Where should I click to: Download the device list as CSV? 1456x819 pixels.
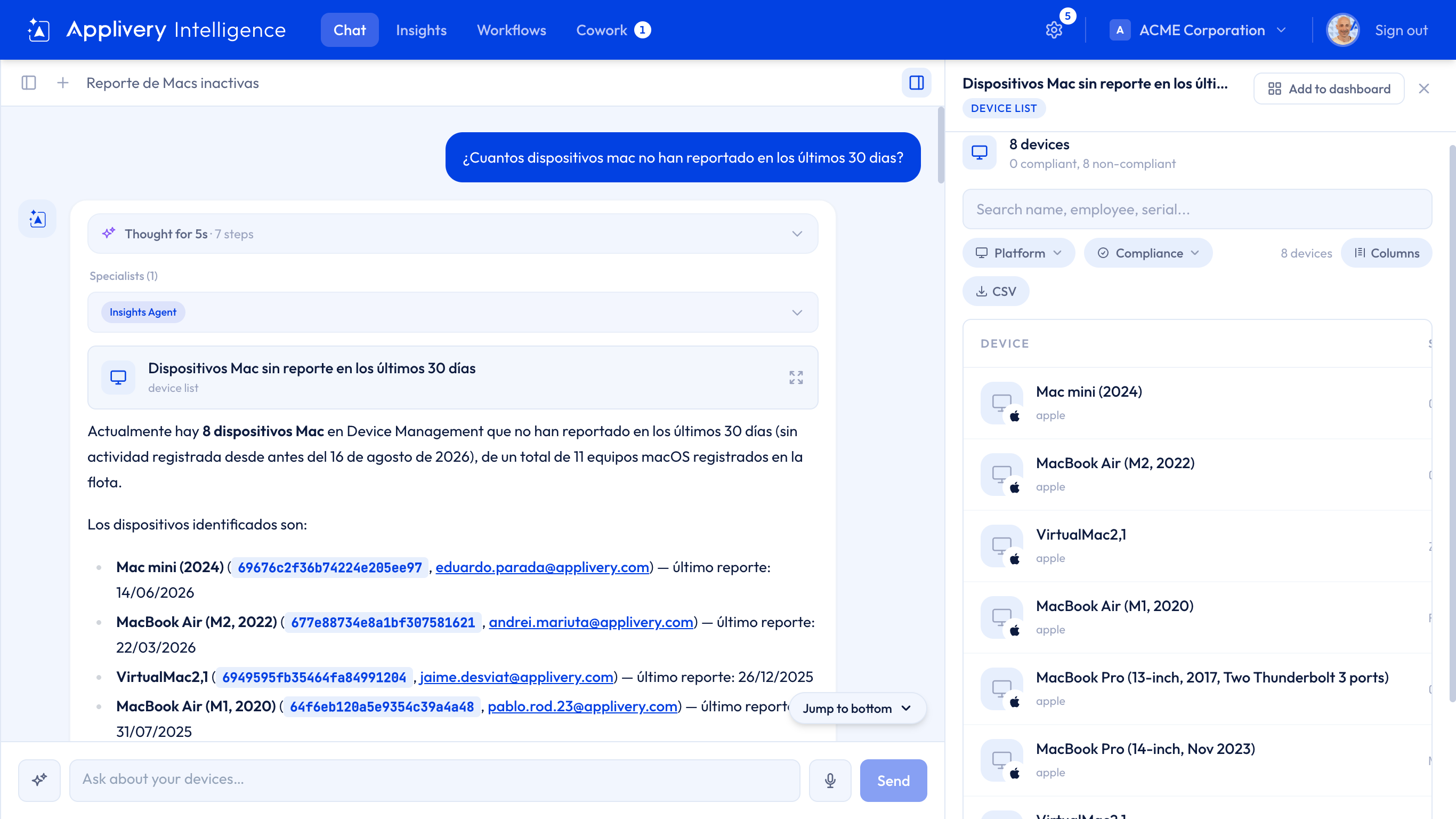pyautogui.click(x=996, y=291)
